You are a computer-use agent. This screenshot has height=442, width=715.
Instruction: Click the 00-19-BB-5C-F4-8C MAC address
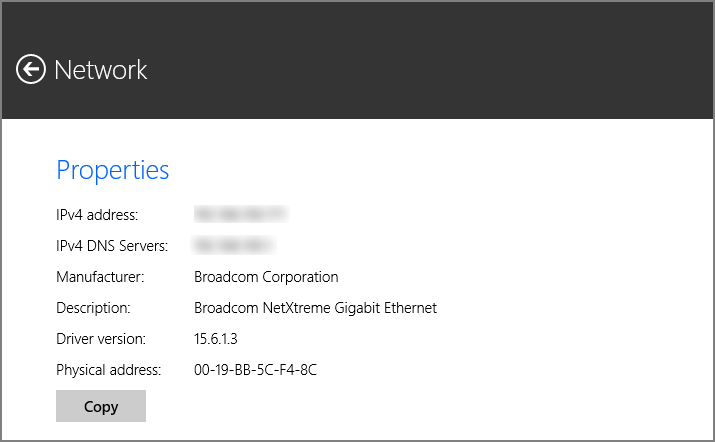click(255, 370)
